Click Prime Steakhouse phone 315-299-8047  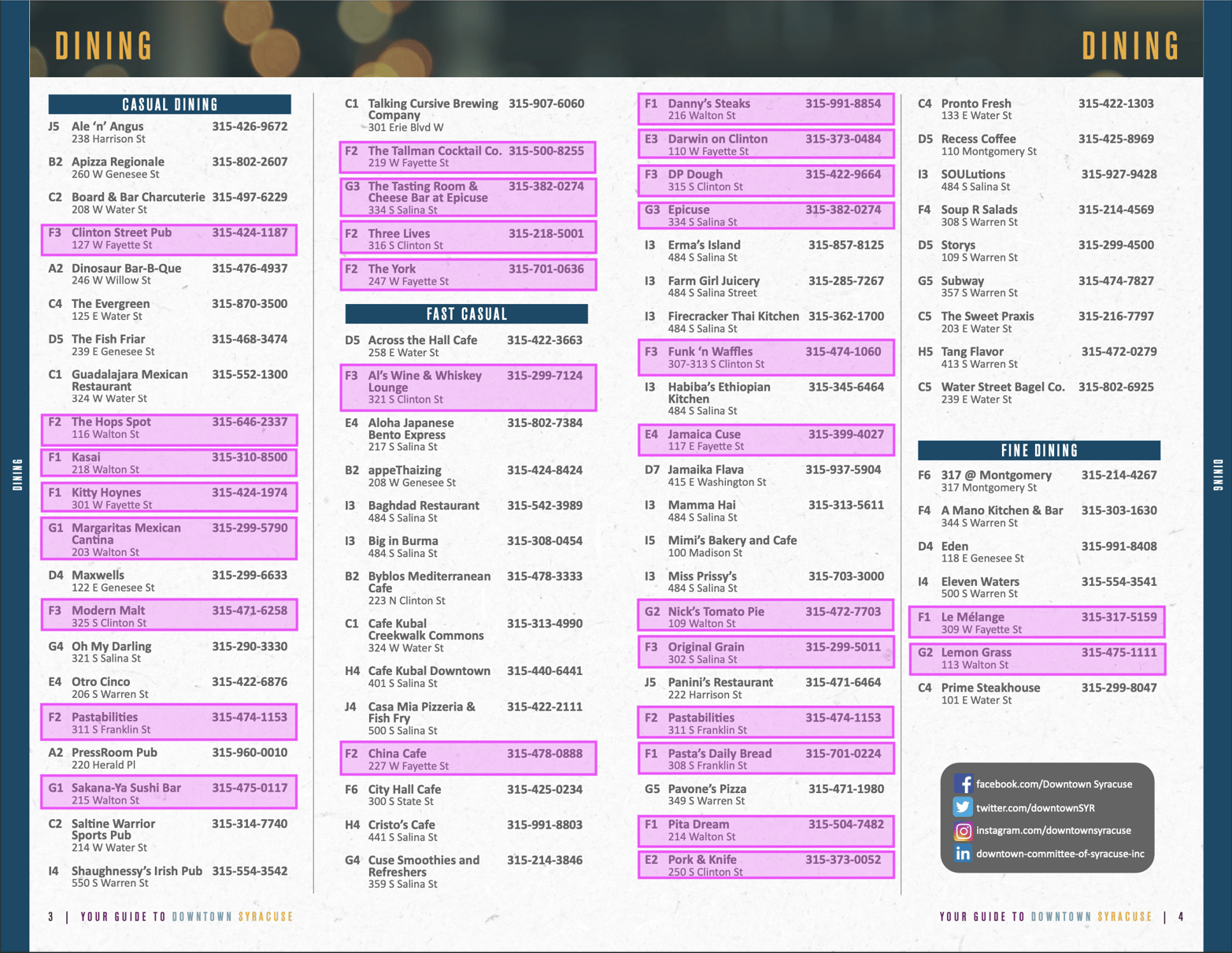(x=1119, y=688)
